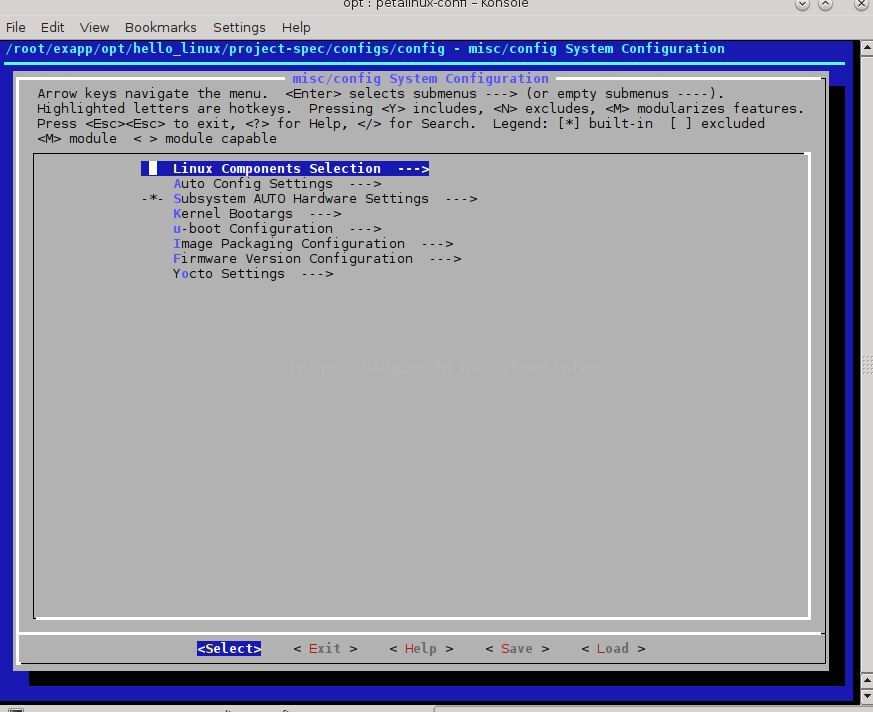Open Image Packaging Configuration submenu

pyautogui.click(x=313, y=244)
